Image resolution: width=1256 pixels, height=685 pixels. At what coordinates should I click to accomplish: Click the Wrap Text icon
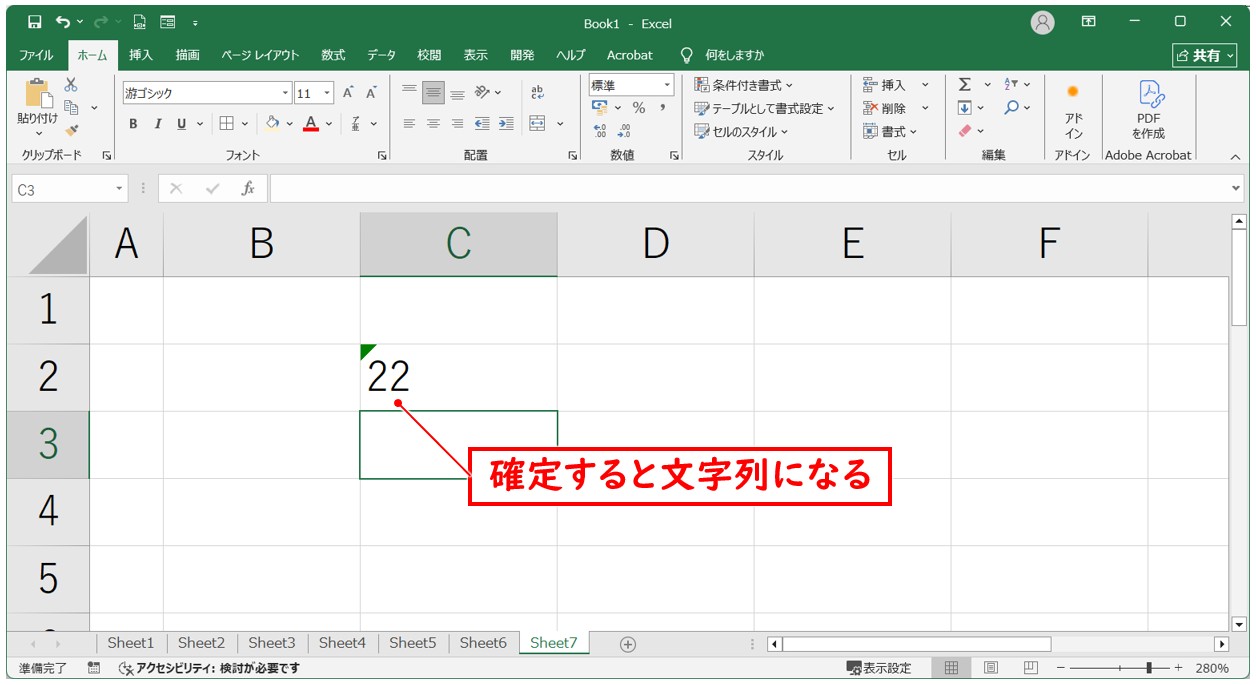(537, 92)
